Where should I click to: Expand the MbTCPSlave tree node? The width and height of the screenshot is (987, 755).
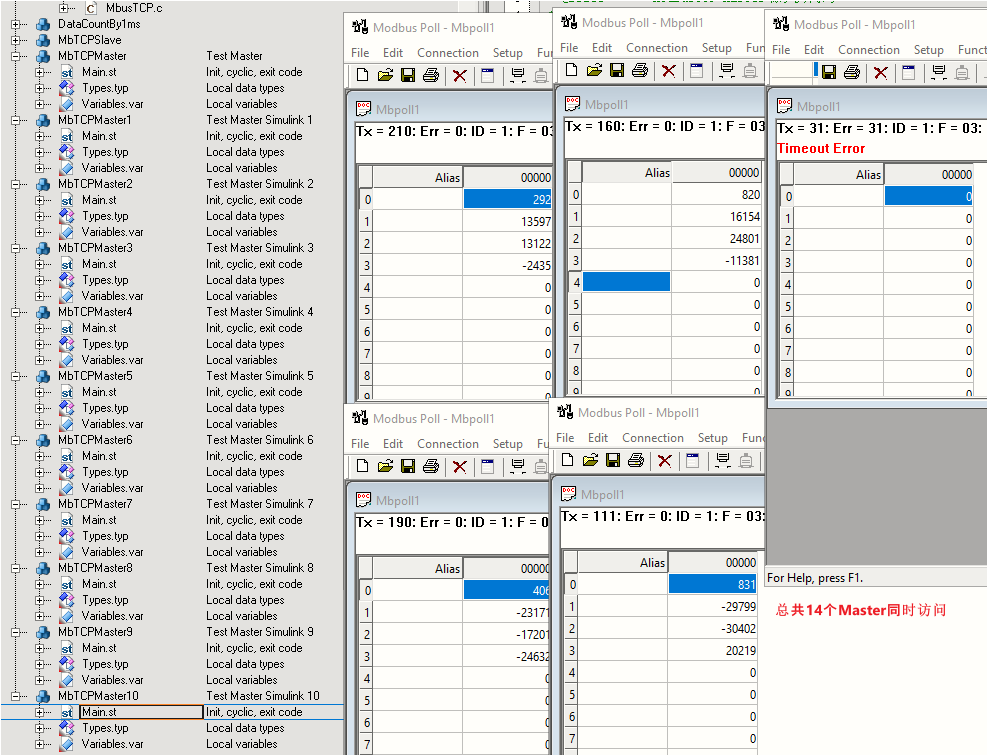coord(16,40)
